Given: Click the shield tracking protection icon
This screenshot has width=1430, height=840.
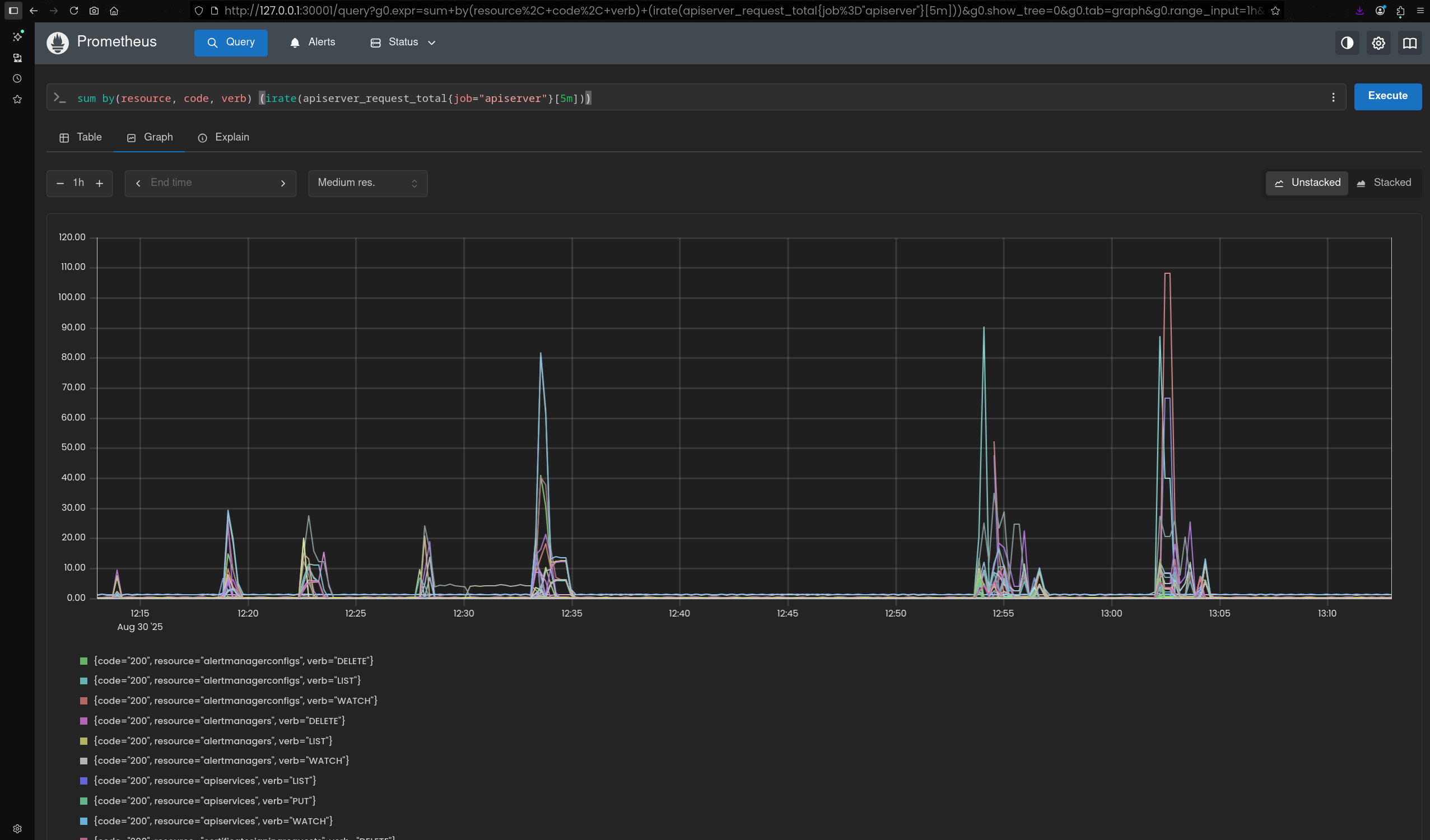Looking at the screenshot, I should 199,11.
